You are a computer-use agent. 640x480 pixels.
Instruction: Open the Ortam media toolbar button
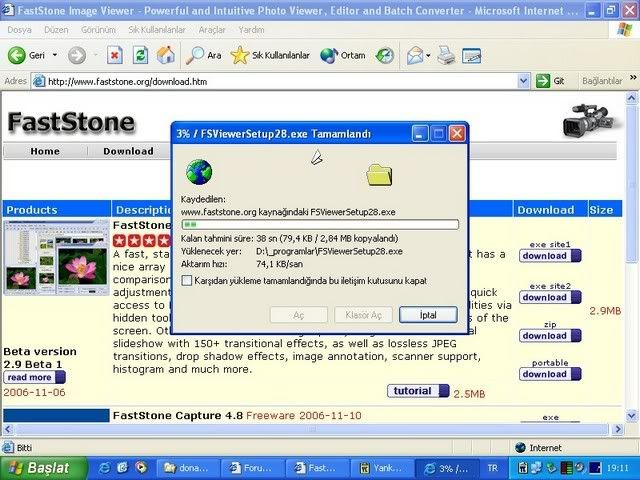[x=342, y=55]
